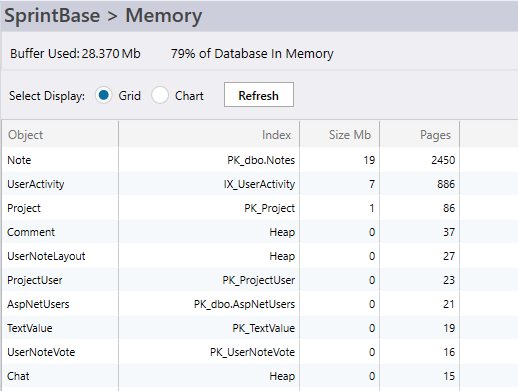518x391 pixels.
Task: Select the Note object row
Action: click(x=231, y=160)
